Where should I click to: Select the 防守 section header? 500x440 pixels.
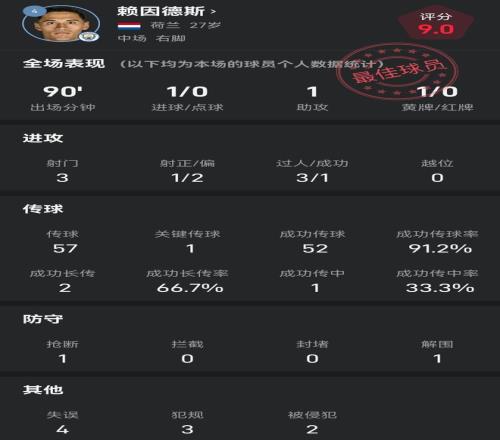click(43, 319)
